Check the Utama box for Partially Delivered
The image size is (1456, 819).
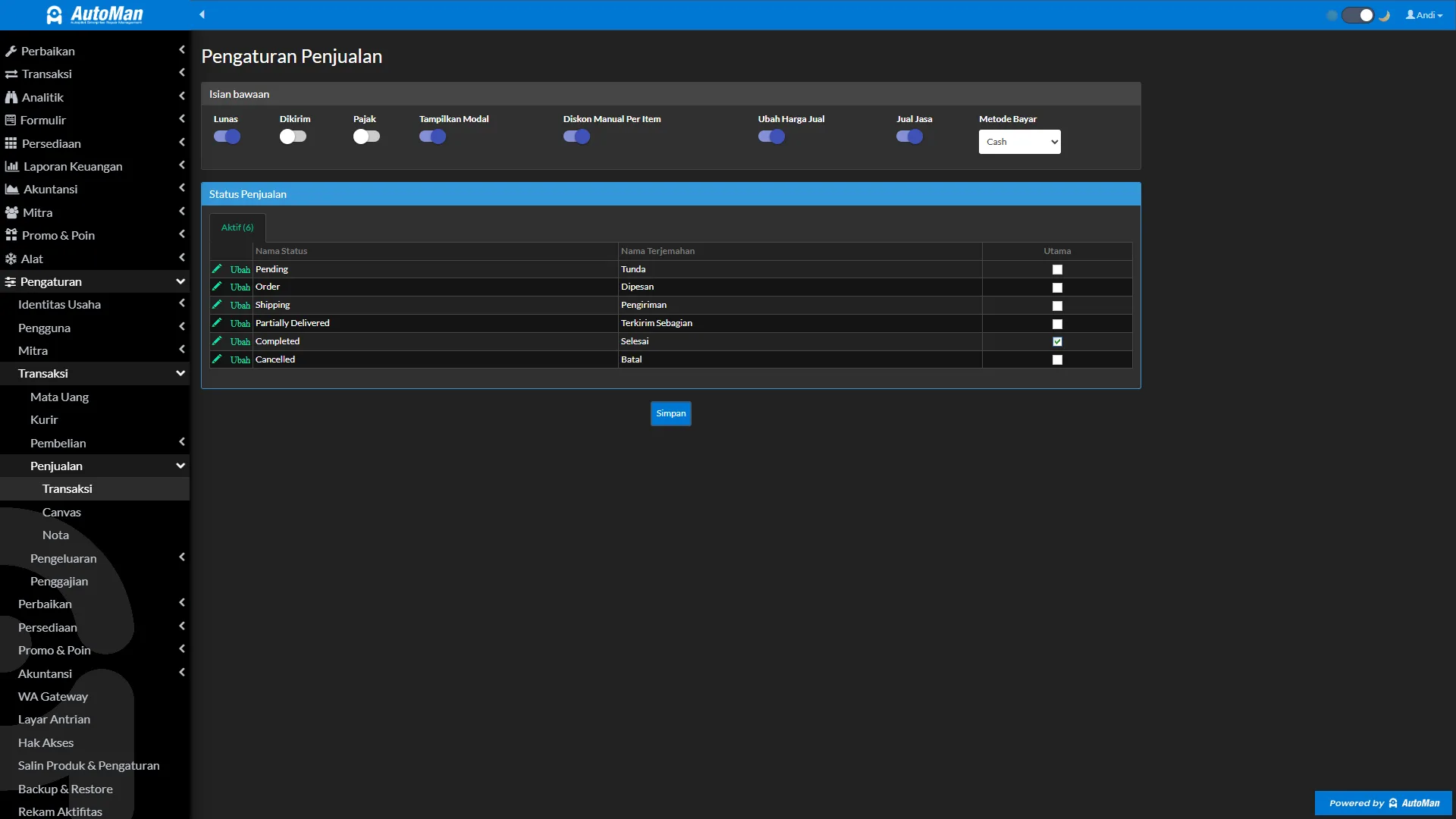[x=1057, y=324]
